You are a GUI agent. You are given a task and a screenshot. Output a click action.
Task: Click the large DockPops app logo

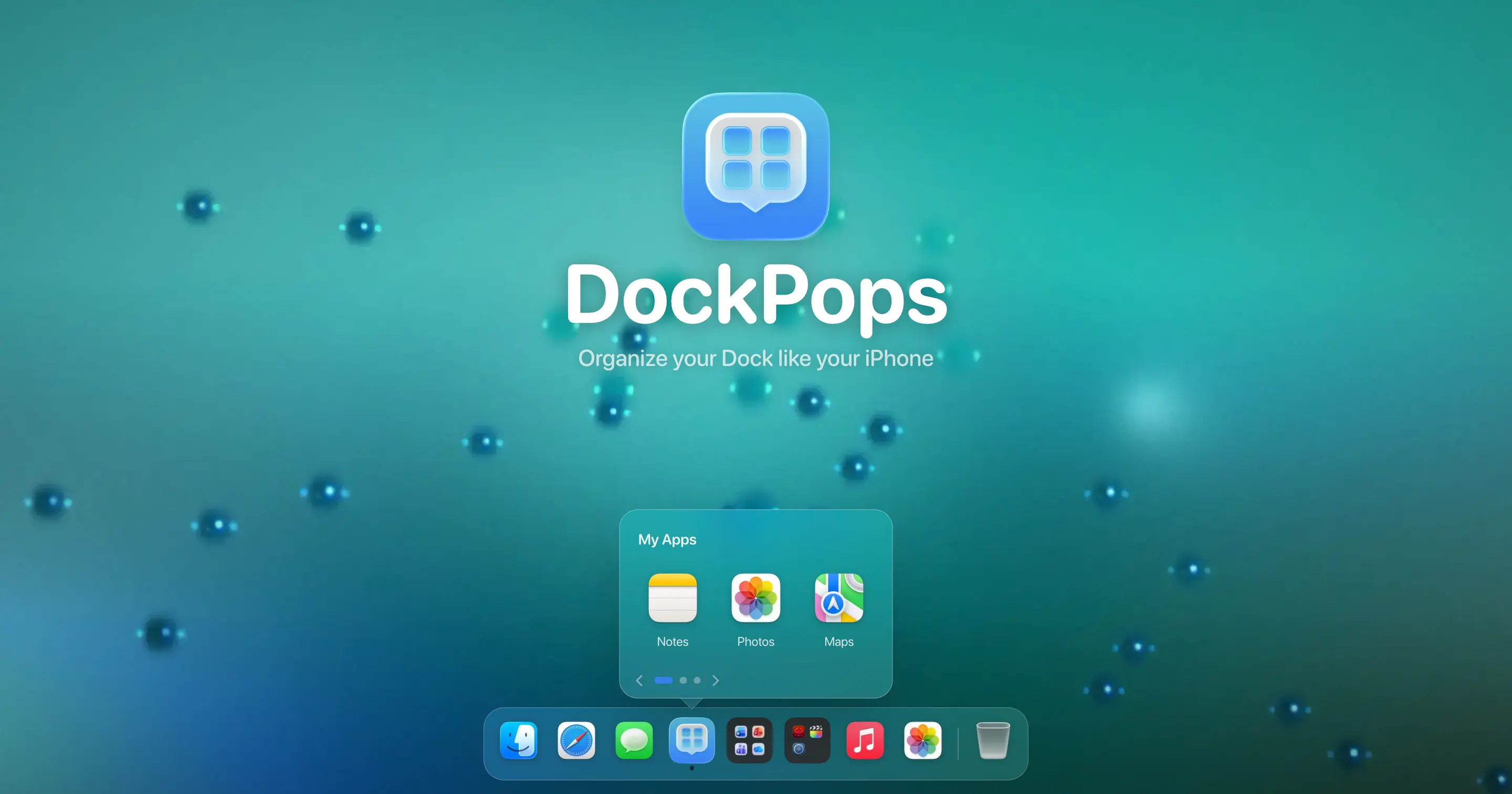click(x=756, y=166)
